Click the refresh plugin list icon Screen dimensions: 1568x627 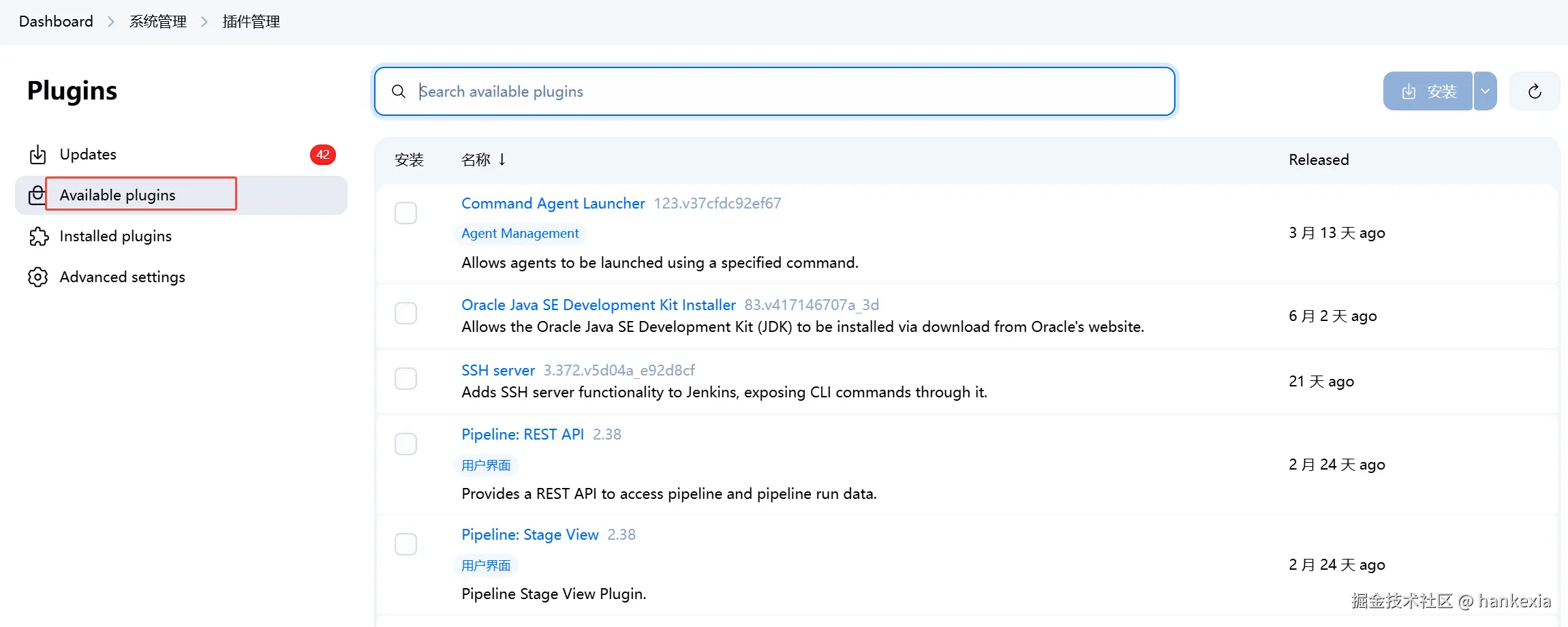pos(1535,91)
